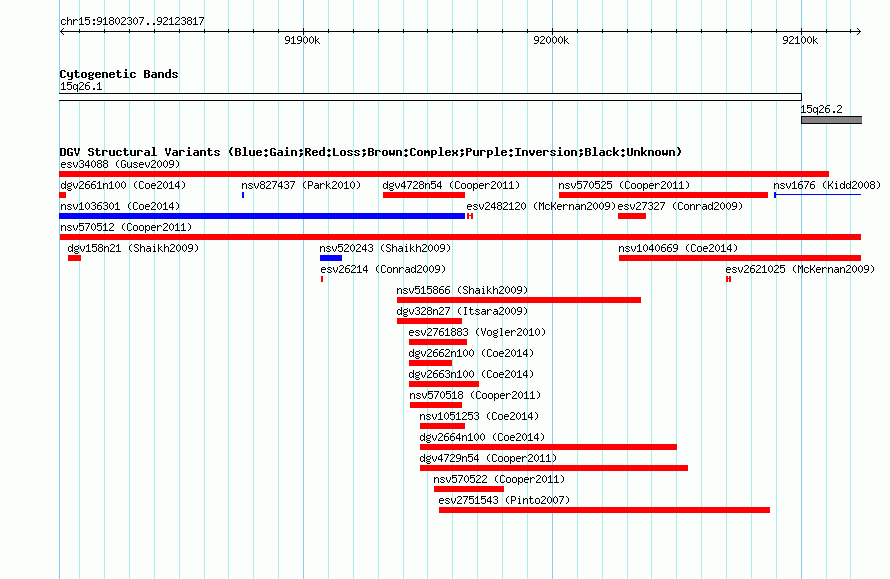Click the tiny red esv26214 marker
This screenshot has width=890, height=579.
click(322, 279)
